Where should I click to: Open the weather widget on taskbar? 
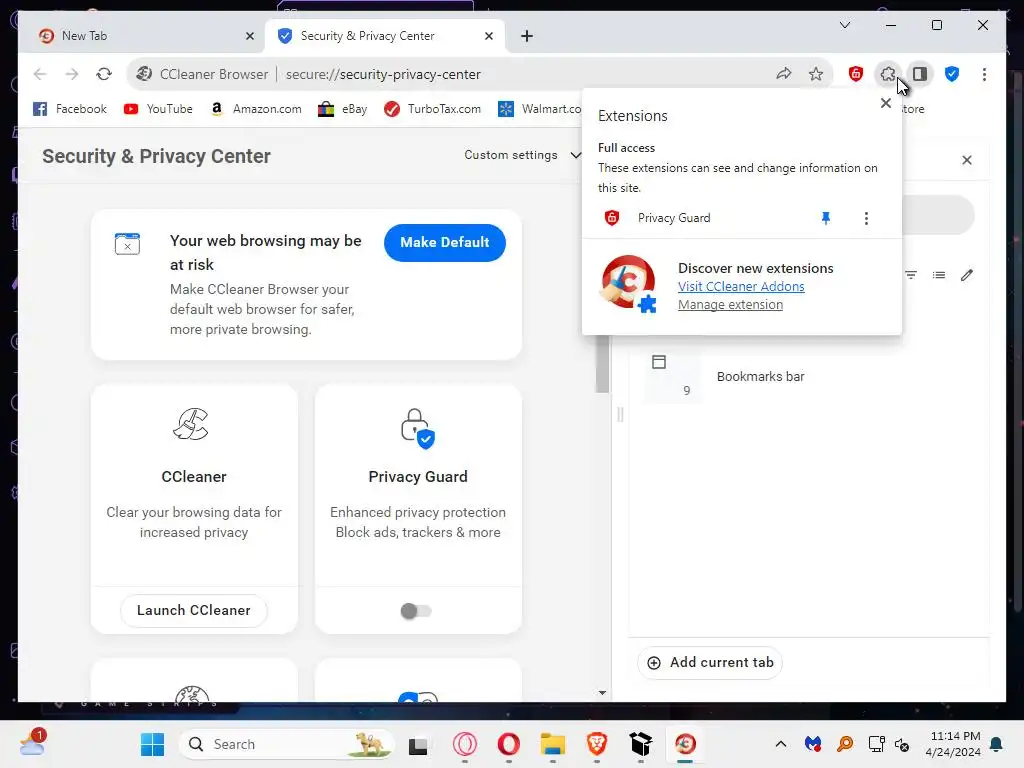(32, 743)
